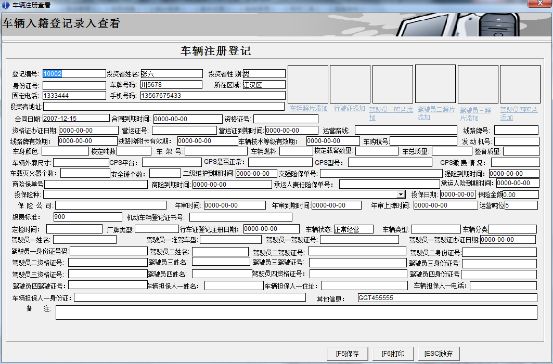Image resolution: width=553 pixels, height=364 pixels.
Task: Click the GPS型号 input field
Action: pos(390,162)
